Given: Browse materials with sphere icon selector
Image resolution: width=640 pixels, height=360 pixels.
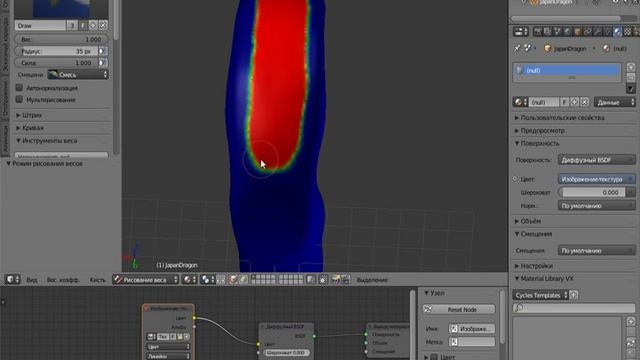Looking at the screenshot, I should [x=520, y=102].
